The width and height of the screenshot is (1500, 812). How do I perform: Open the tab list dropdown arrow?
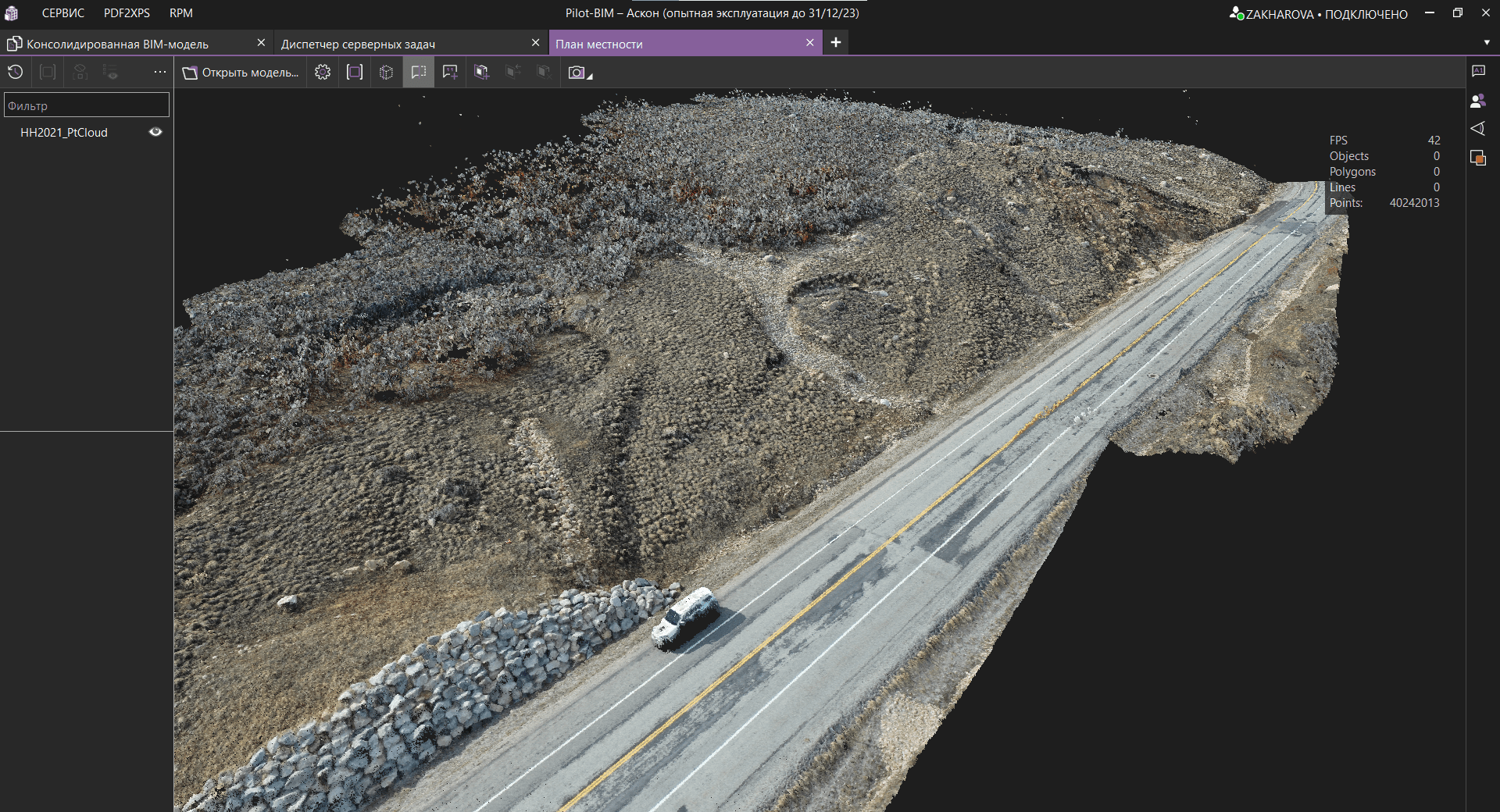point(1486,43)
